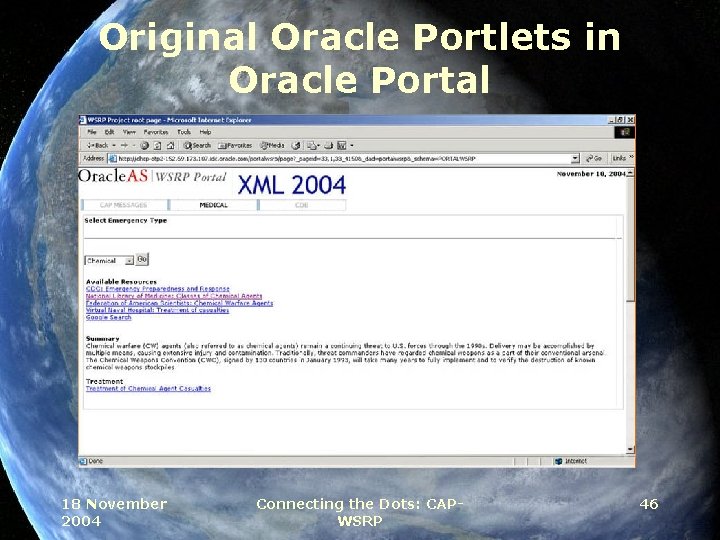Click the vertical scrollbar down arrow

click(x=630, y=450)
